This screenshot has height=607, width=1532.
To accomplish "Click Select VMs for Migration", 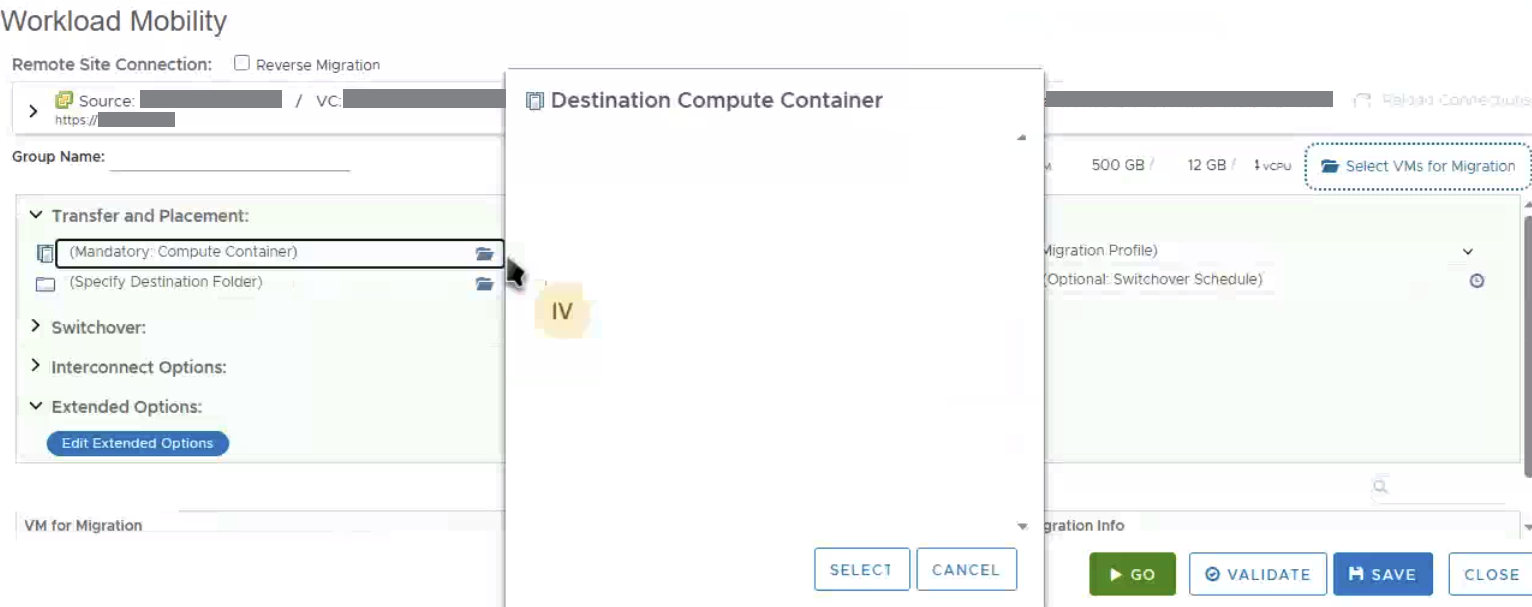I will (x=1418, y=166).
